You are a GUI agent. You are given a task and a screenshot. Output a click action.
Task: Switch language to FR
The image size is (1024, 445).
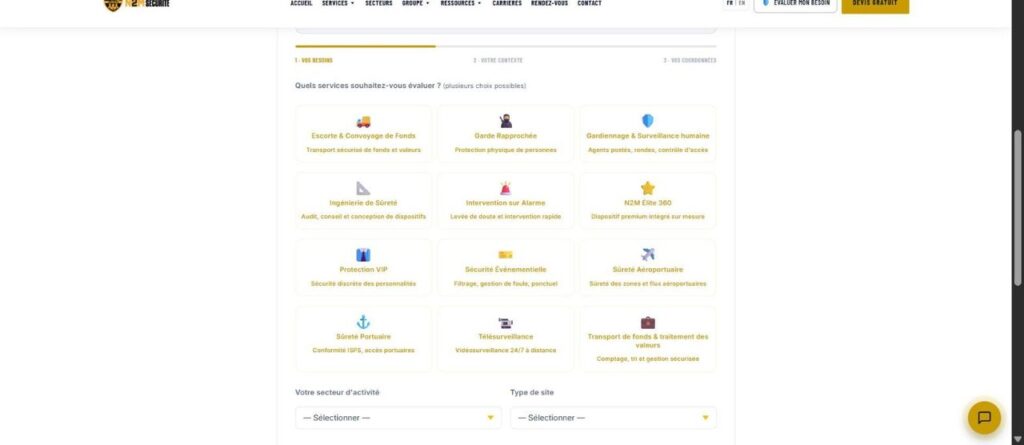point(729,3)
